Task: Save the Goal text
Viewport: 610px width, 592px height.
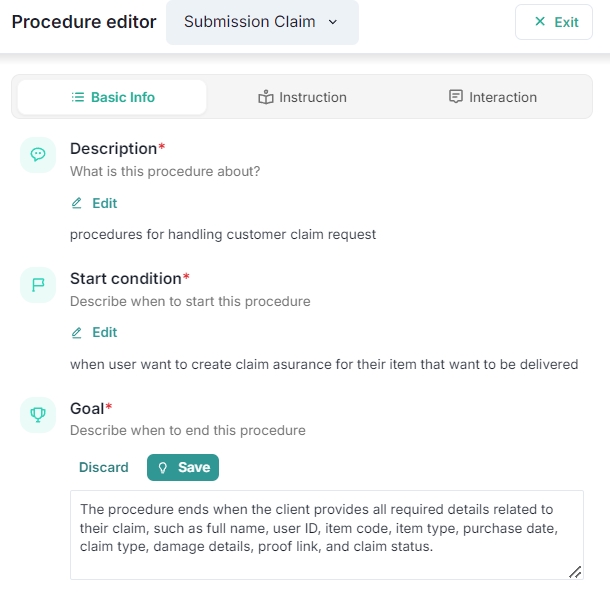Action: (183, 467)
